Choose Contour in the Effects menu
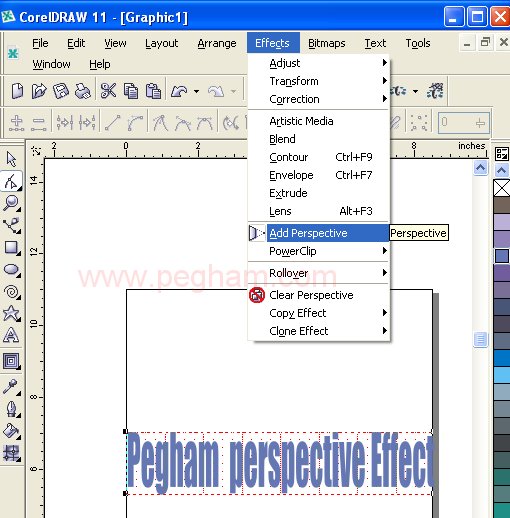 pos(319,157)
